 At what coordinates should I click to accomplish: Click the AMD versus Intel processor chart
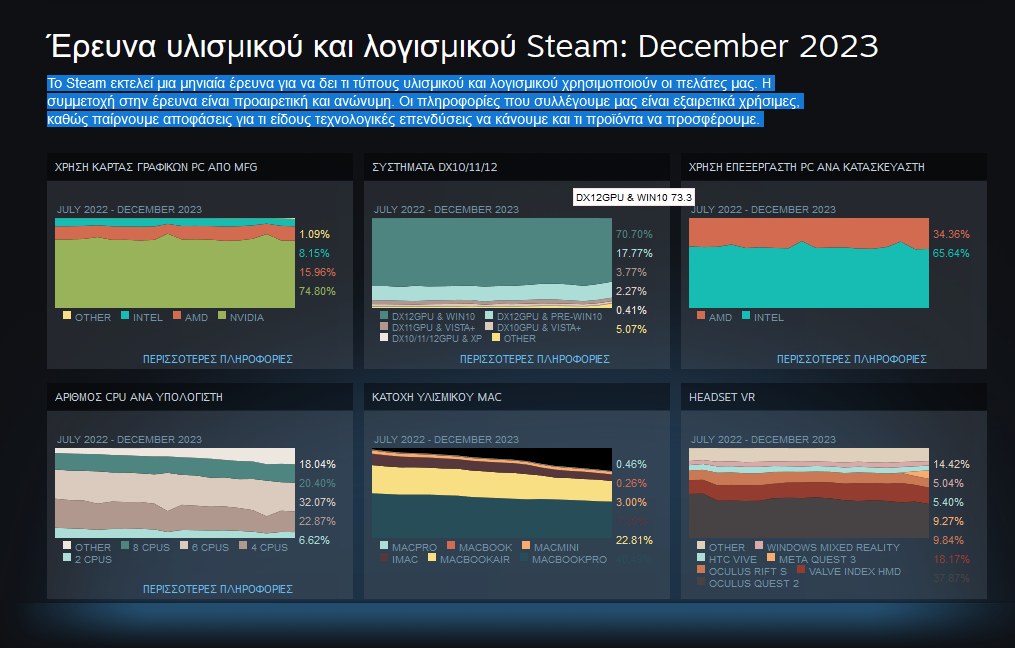(x=809, y=263)
